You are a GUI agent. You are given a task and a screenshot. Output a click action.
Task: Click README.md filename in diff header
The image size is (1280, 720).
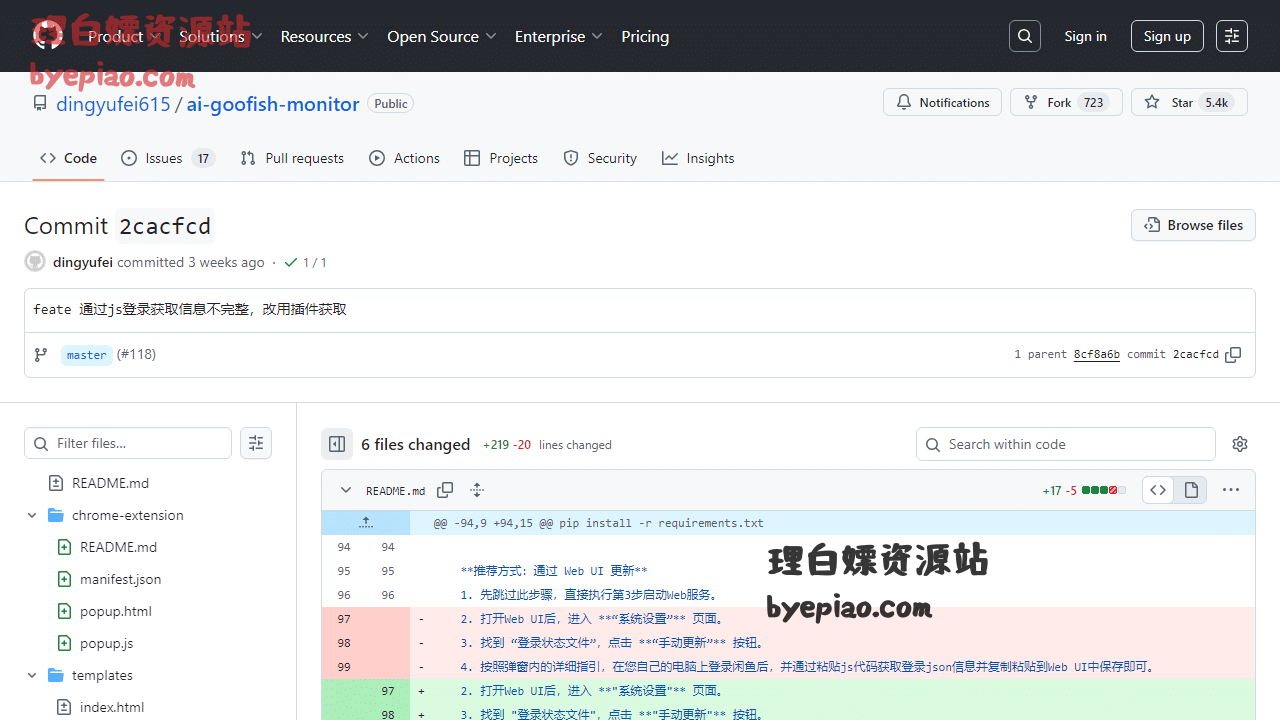click(x=395, y=491)
